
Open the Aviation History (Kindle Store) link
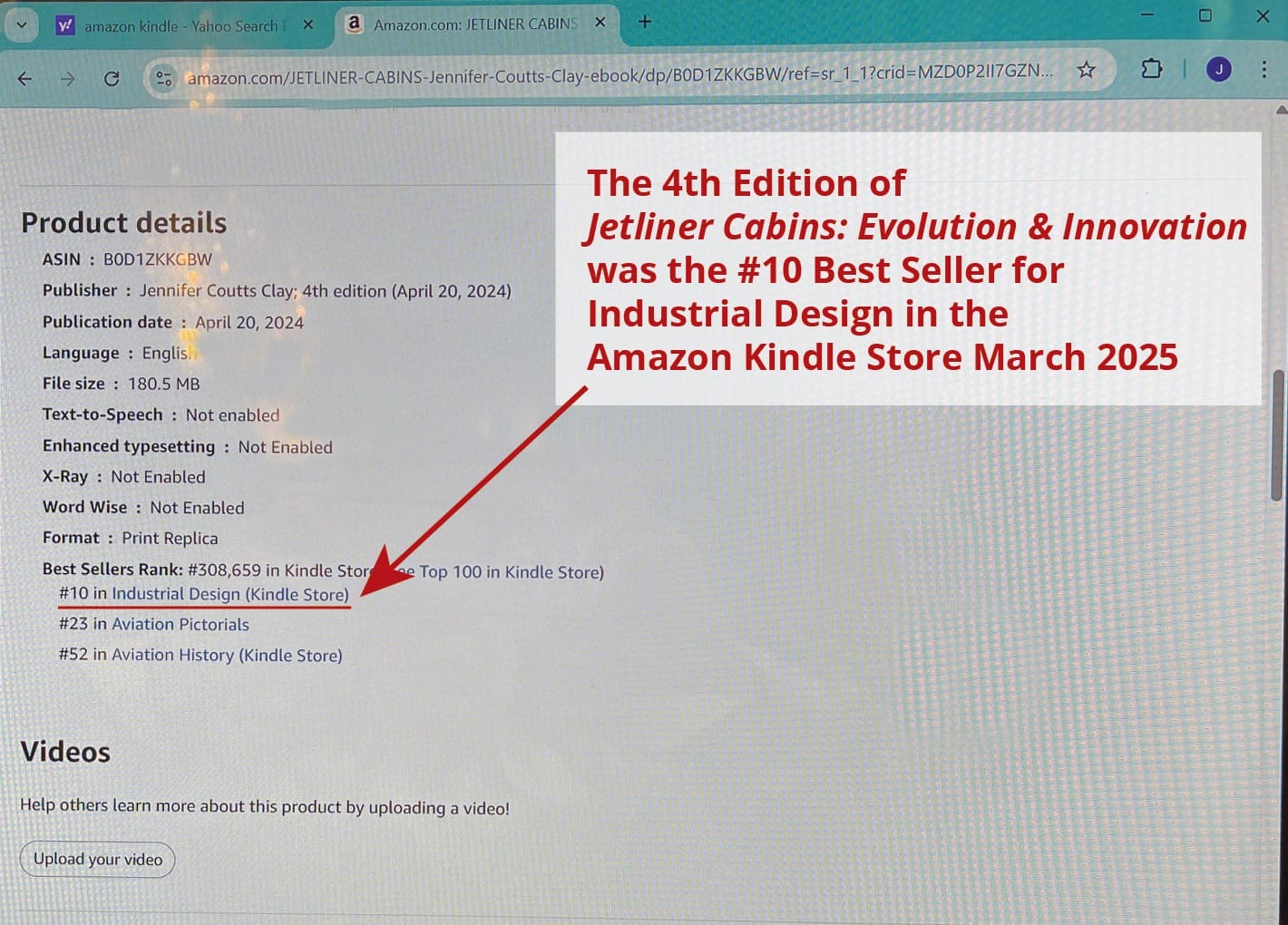point(227,655)
